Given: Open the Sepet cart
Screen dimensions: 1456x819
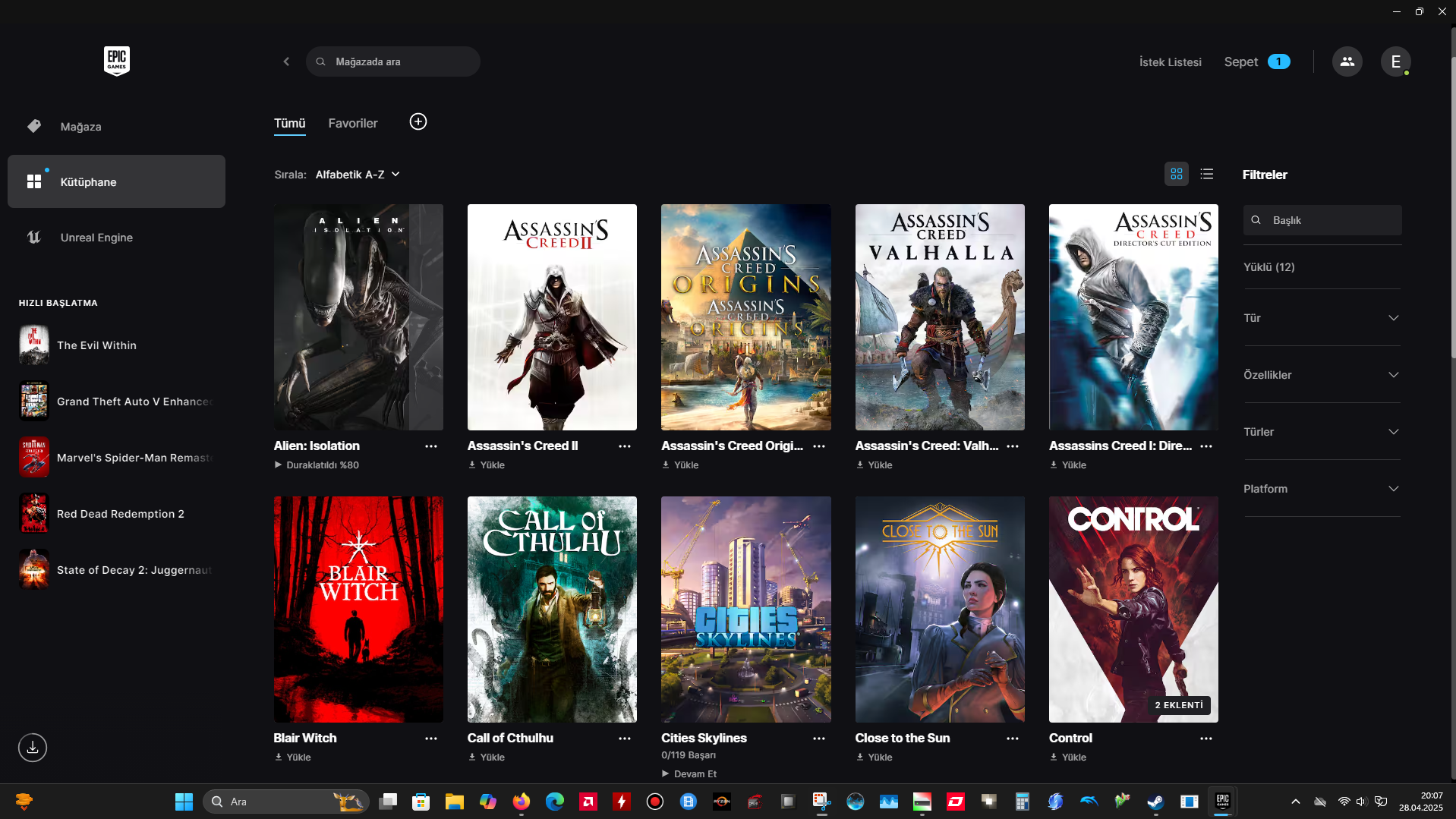Looking at the screenshot, I should pos(1256,62).
